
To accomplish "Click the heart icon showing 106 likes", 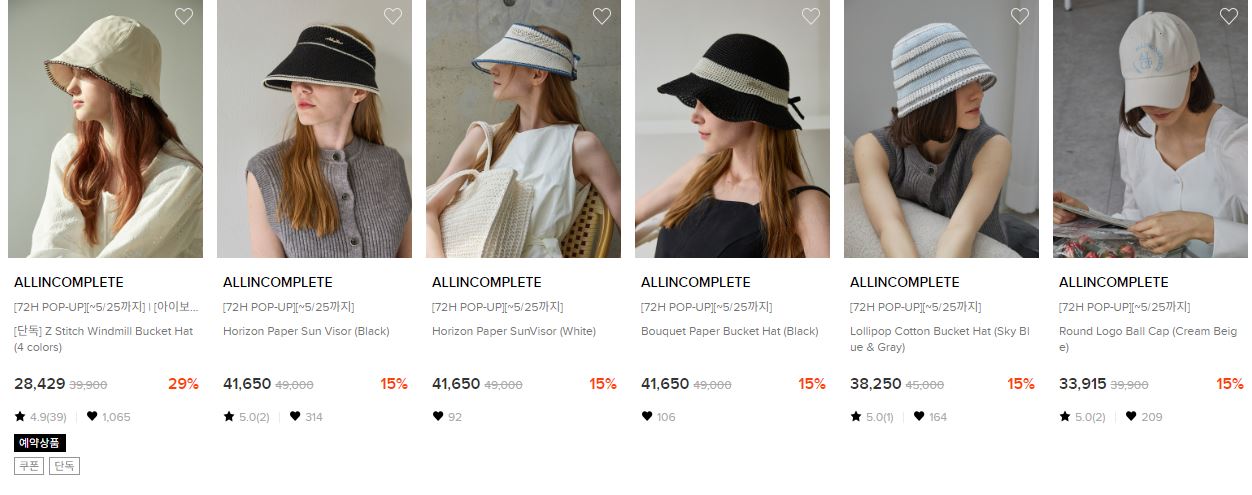I will (x=647, y=417).
